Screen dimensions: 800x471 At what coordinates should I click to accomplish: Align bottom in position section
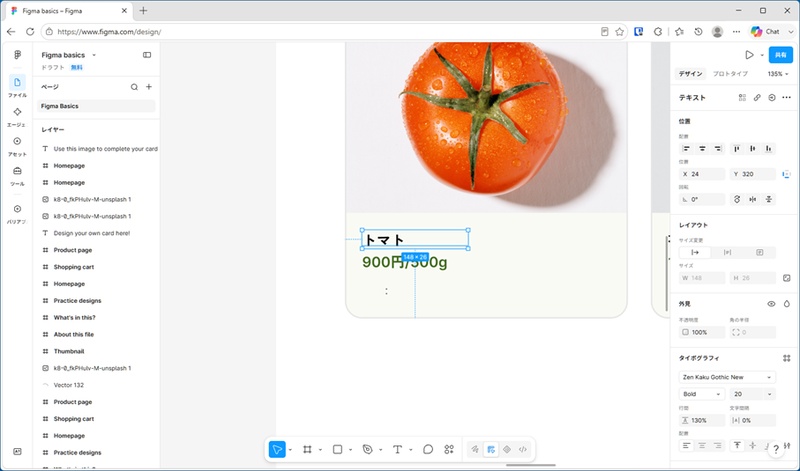(x=768, y=148)
